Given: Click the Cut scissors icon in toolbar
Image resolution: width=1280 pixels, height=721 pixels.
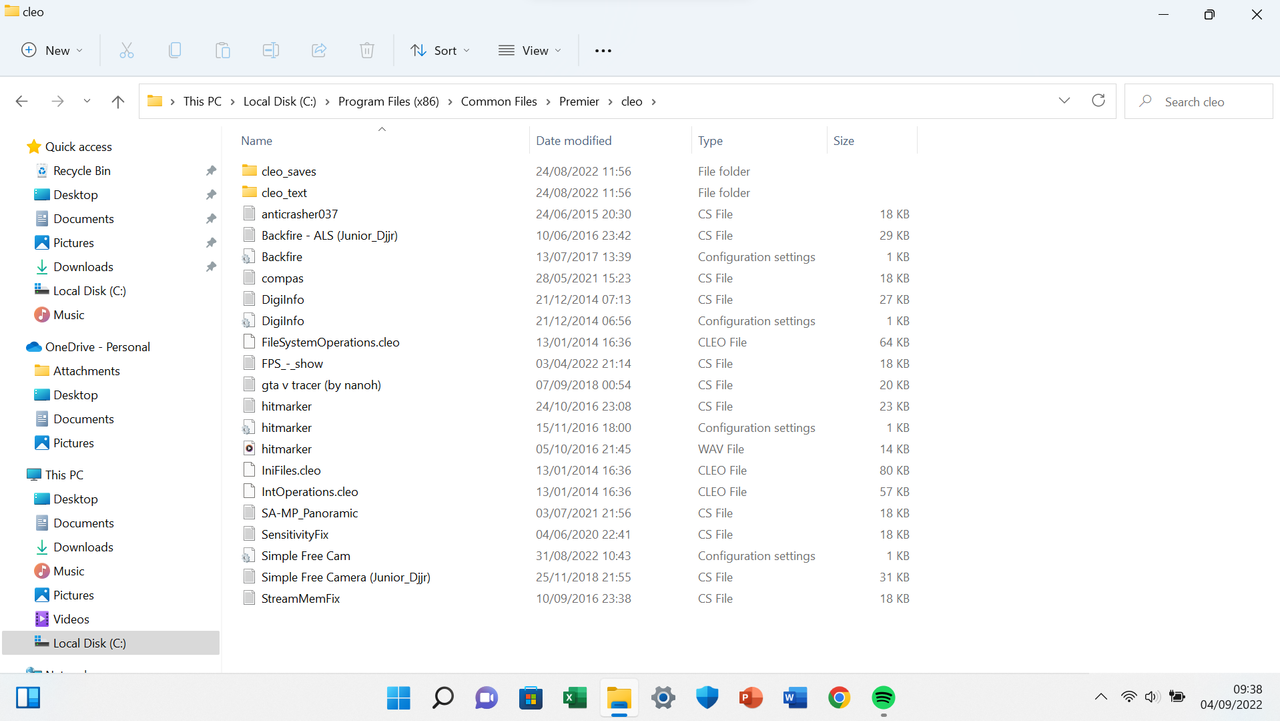Looking at the screenshot, I should [126, 50].
